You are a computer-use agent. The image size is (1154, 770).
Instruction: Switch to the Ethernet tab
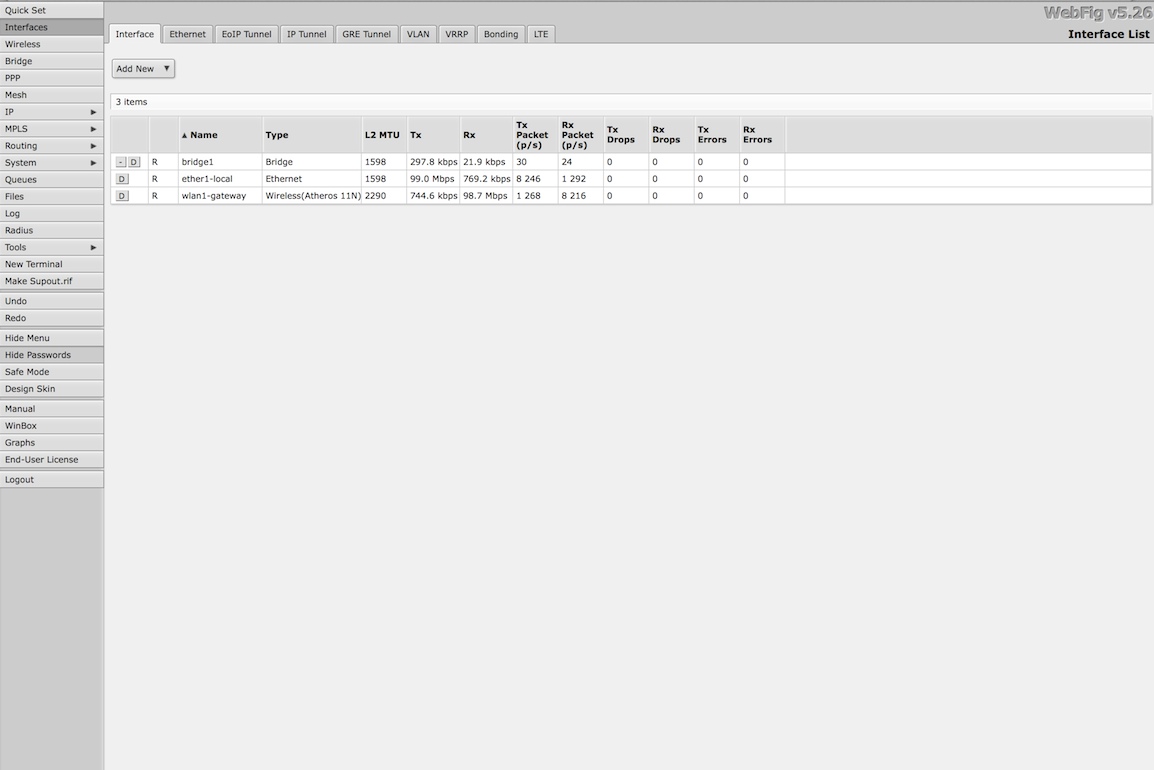point(187,34)
